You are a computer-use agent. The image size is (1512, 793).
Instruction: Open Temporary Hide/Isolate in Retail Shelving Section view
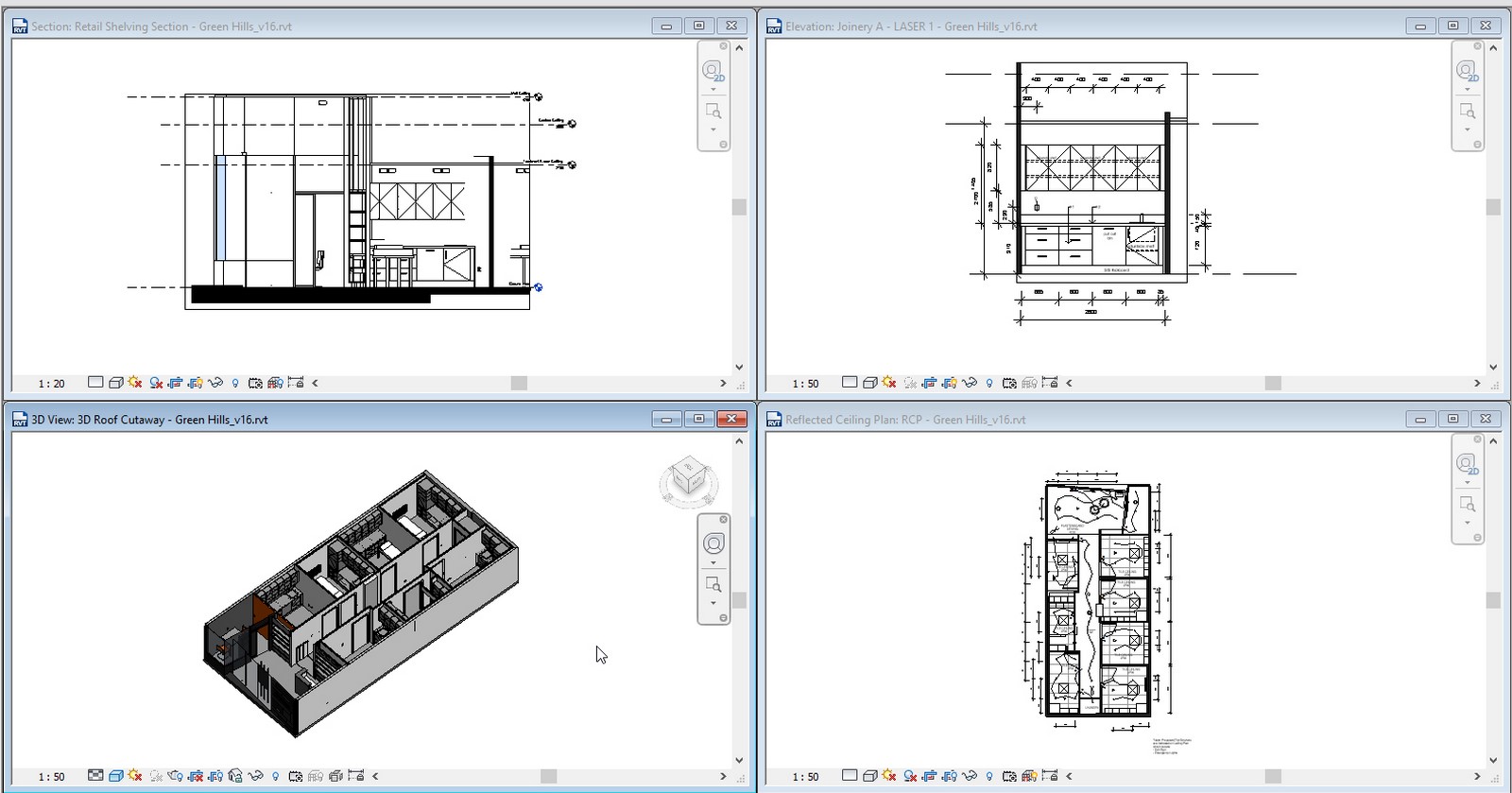coord(215,383)
